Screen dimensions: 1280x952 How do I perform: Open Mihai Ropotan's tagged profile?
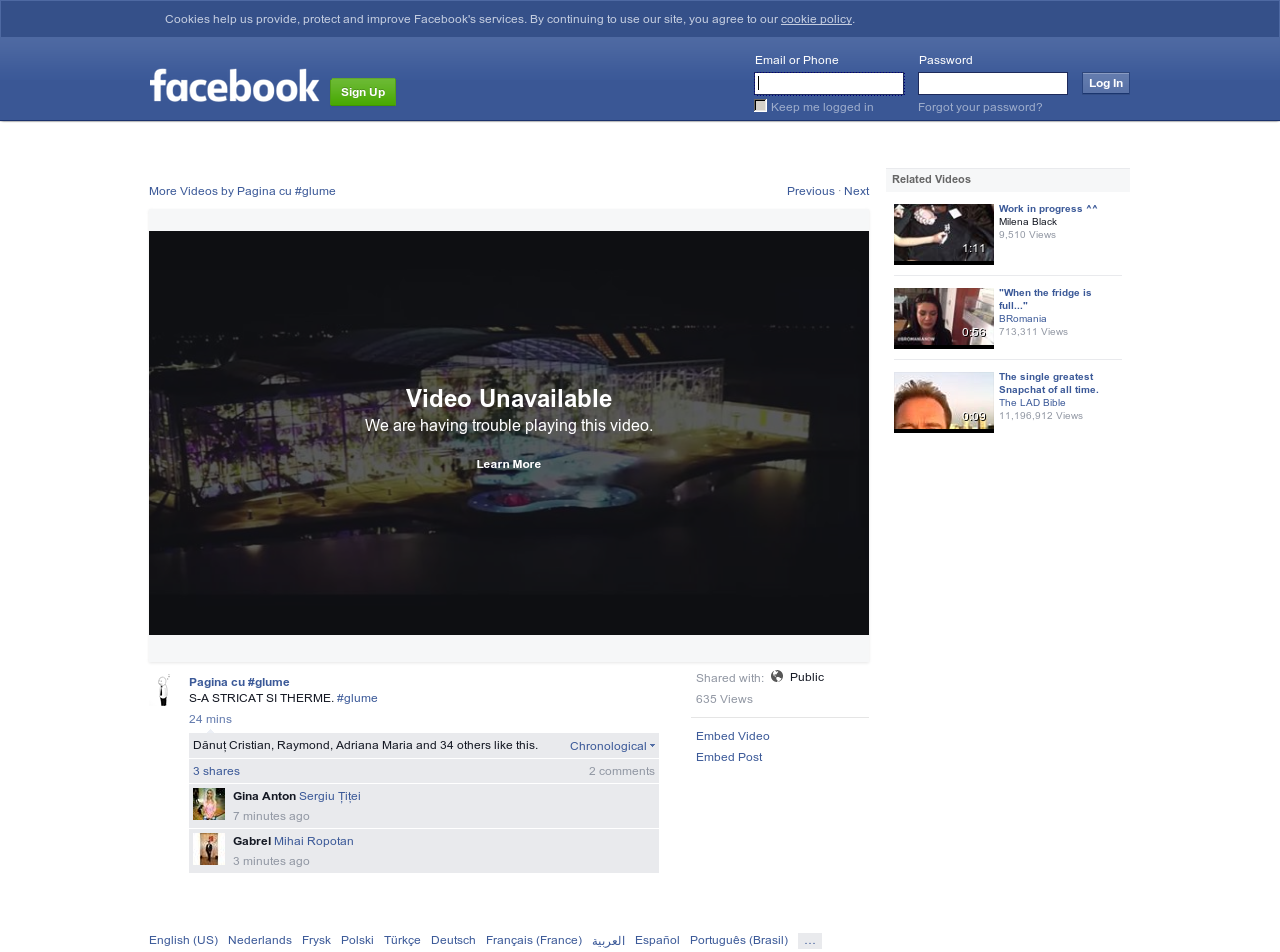[314, 841]
